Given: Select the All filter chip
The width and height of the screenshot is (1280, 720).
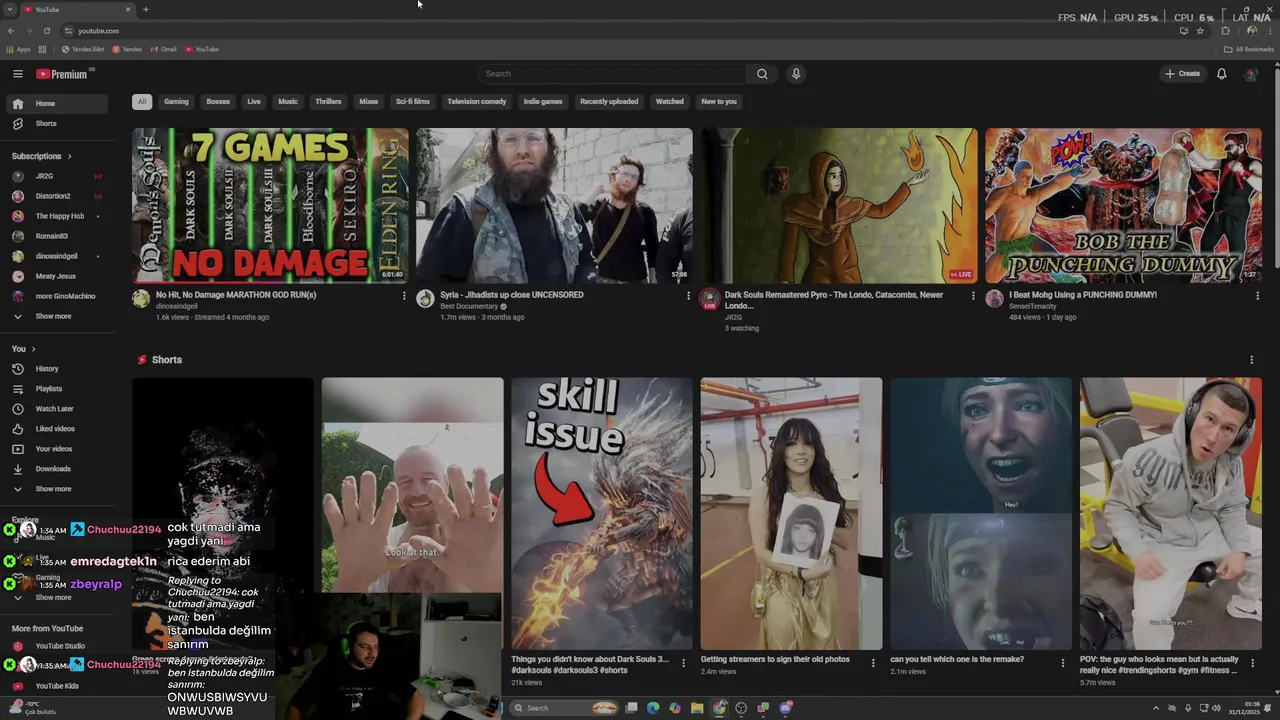Looking at the screenshot, I should [142, 101].
